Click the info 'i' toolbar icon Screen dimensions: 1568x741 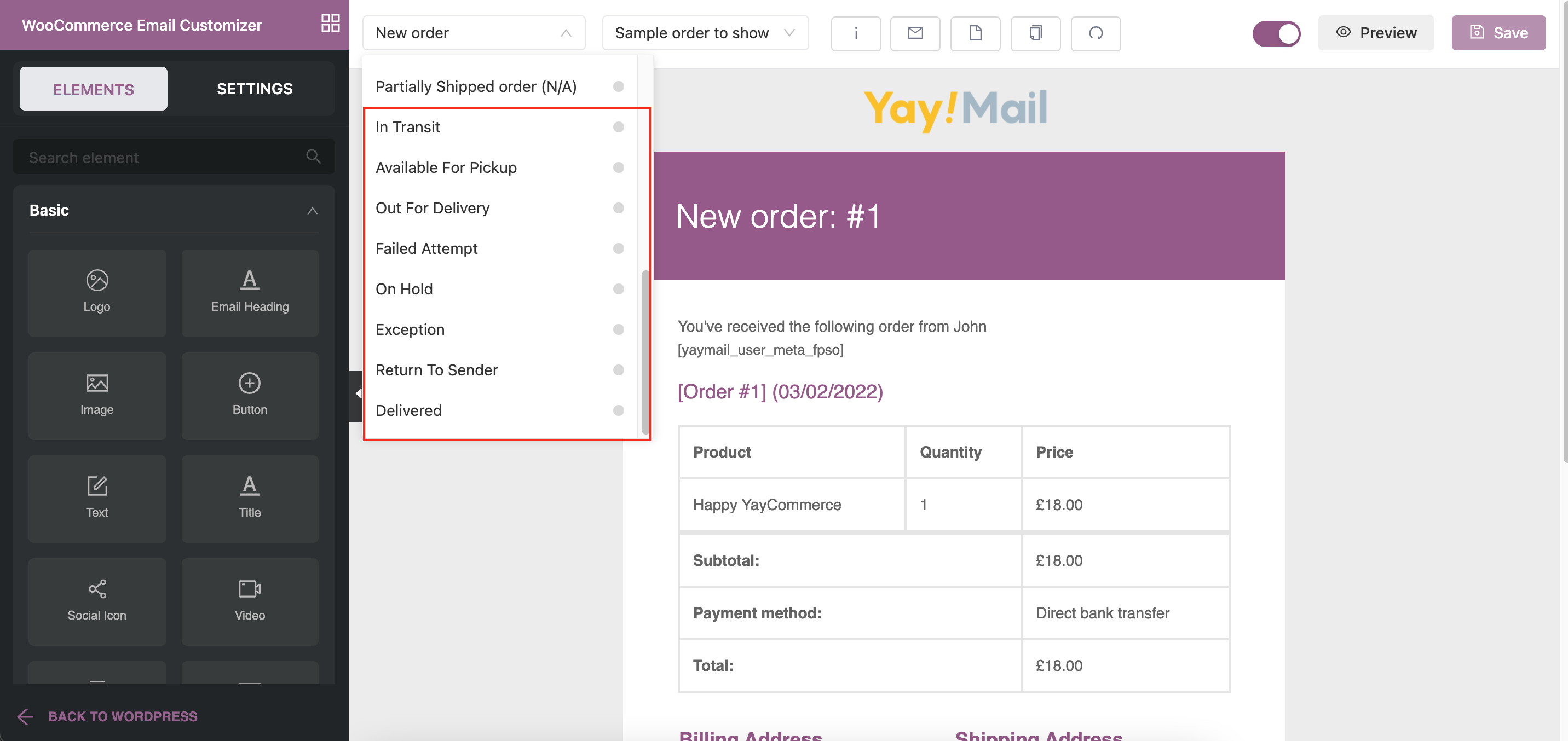pos(855,33)
